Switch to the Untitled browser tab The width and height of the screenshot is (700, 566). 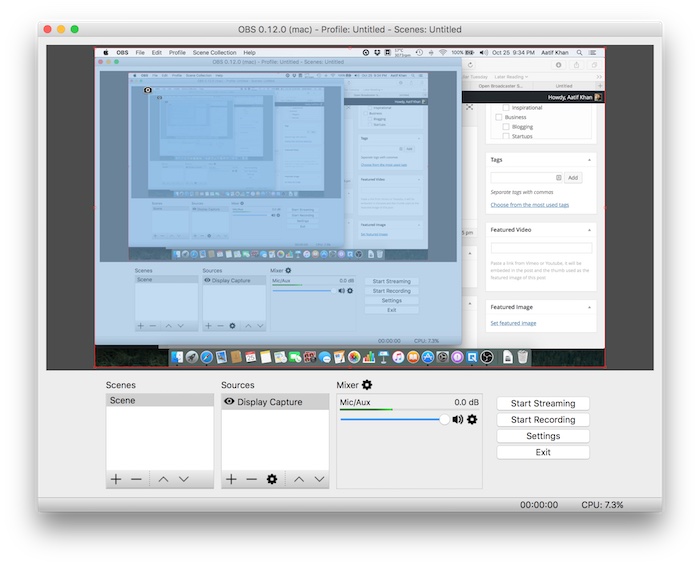564,86
